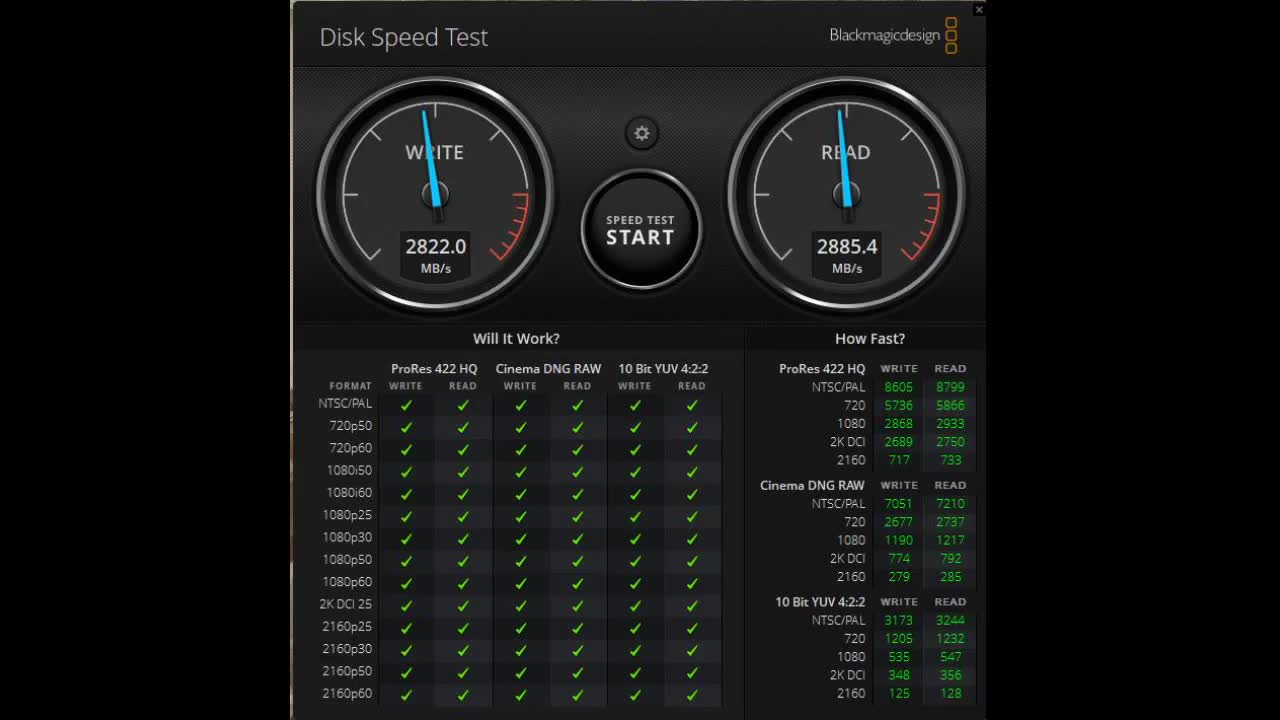Click ProRes 422 HQ header in Will It Work

point(434,369)
